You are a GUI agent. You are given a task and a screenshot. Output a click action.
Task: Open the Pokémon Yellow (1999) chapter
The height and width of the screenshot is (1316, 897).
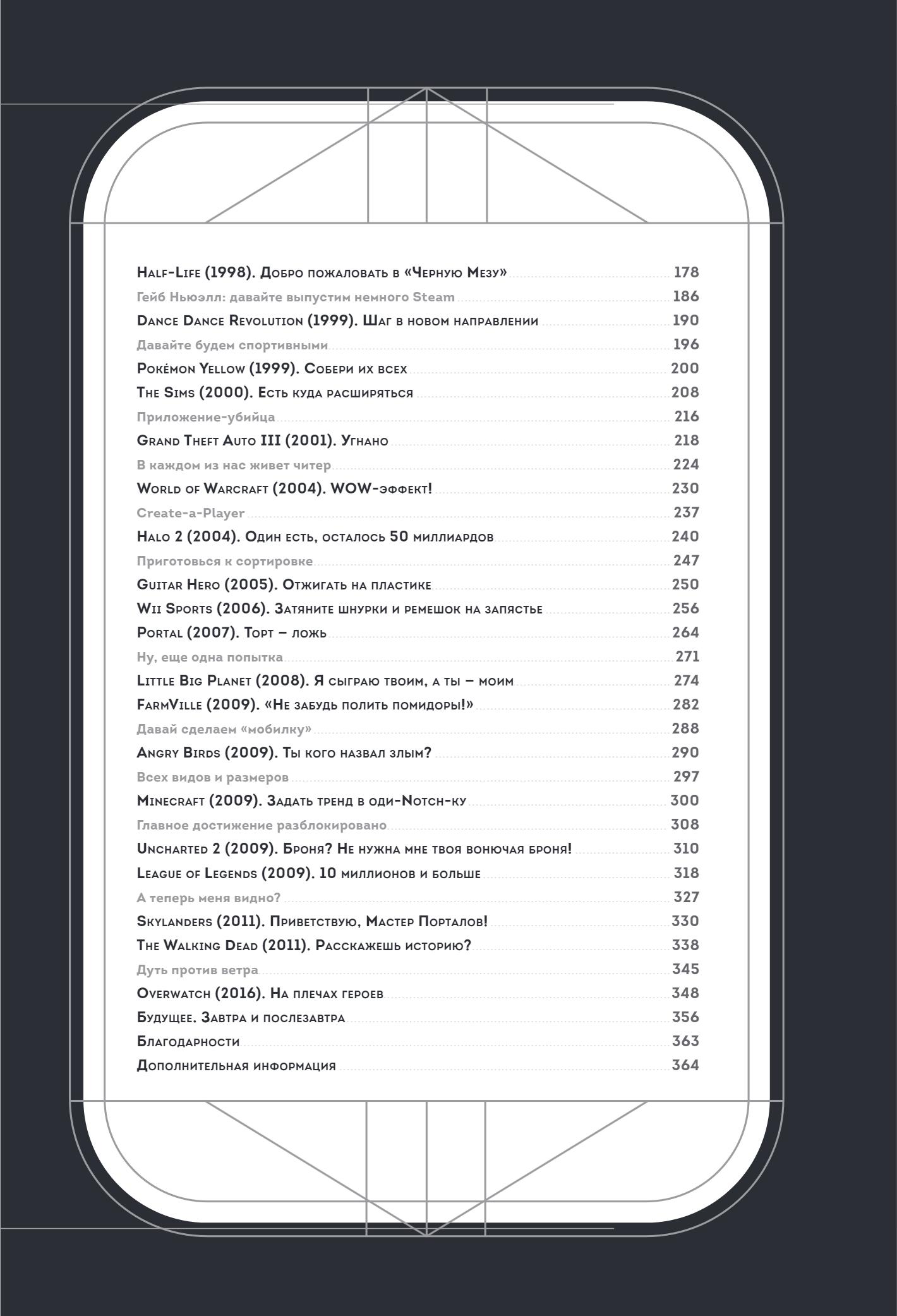(418, 368)
